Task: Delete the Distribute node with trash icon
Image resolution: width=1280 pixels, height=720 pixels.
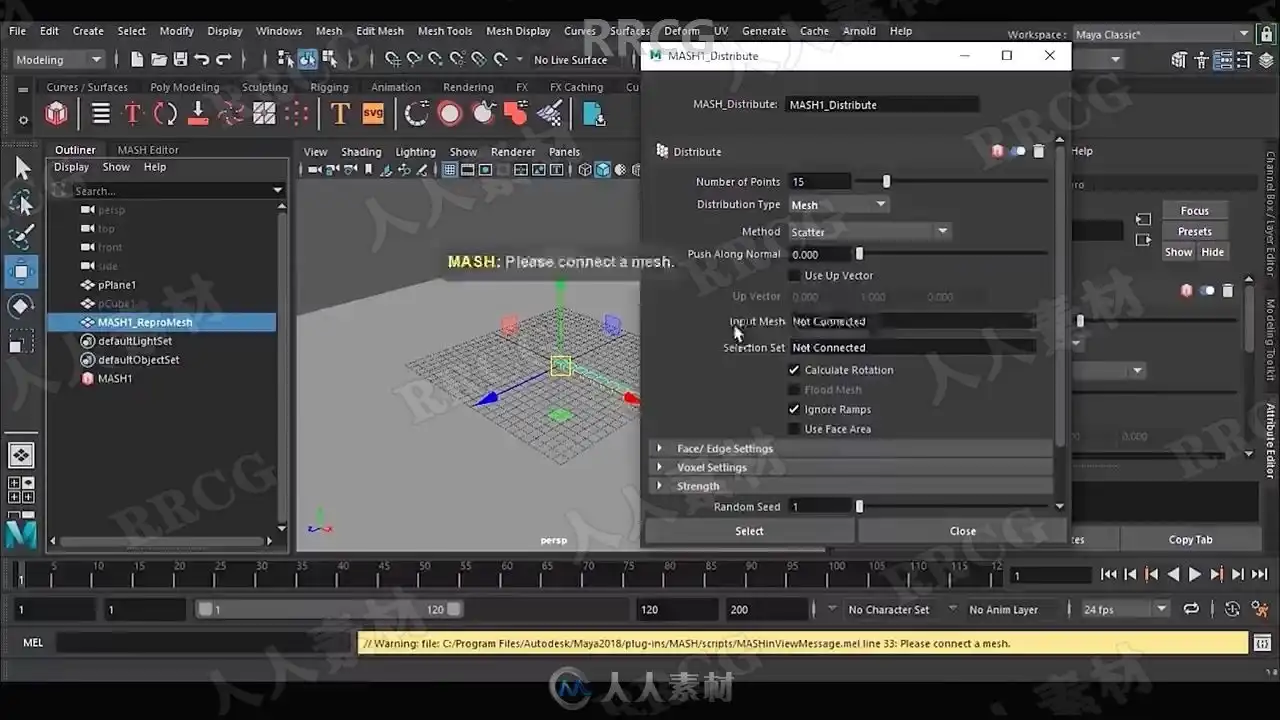Action: coord(1039,151)
